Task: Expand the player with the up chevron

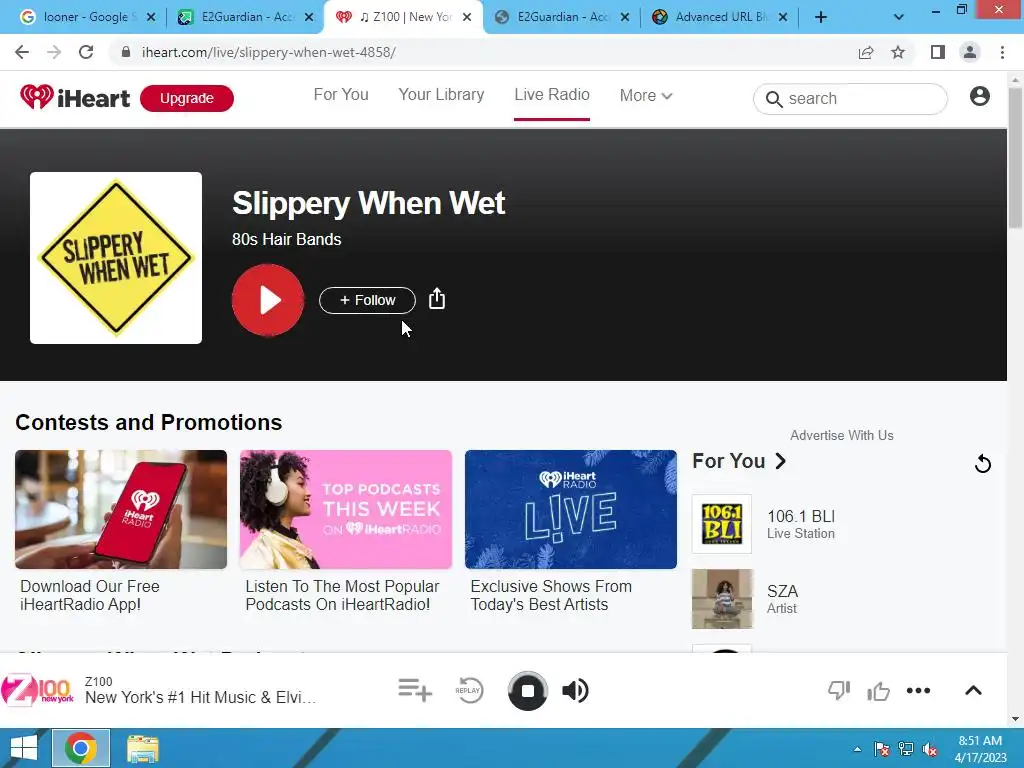Action: 973,690
